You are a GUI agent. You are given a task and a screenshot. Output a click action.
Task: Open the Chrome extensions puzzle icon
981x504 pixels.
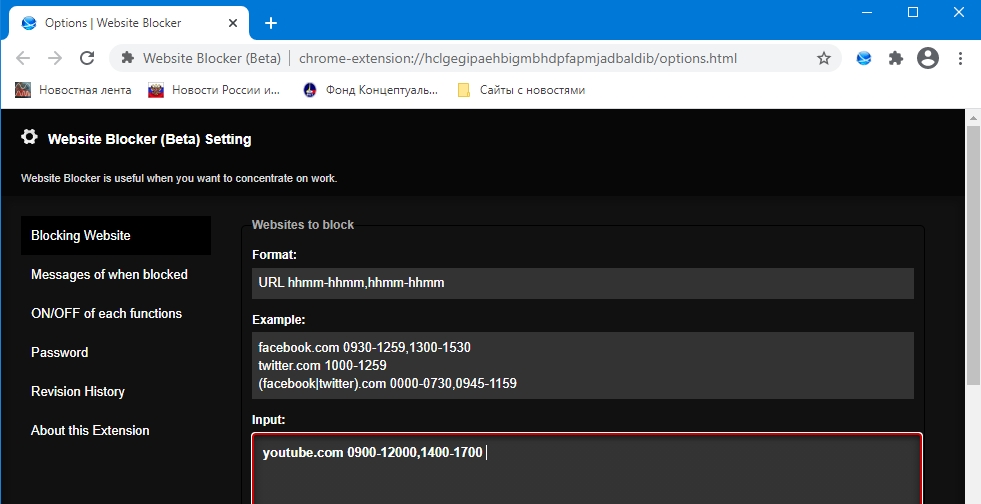(896, 58)
